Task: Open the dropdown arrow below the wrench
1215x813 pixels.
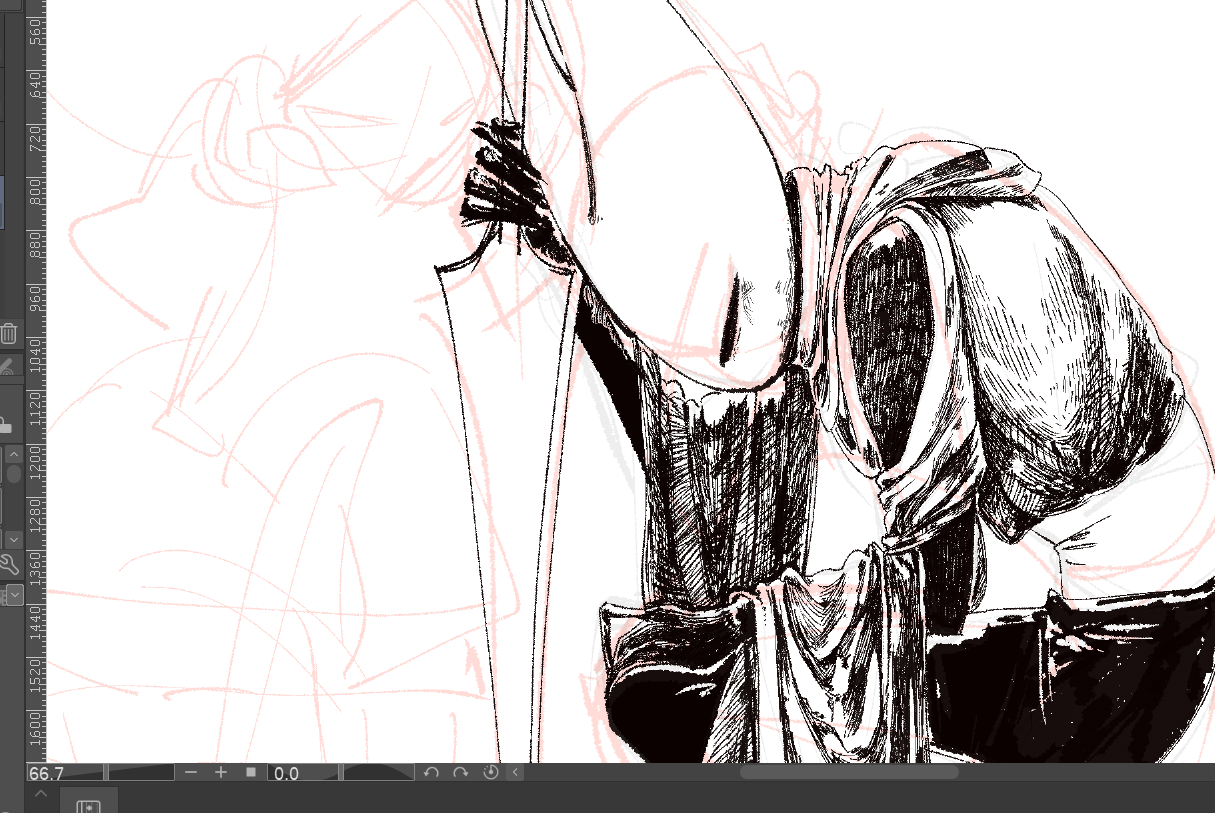Action: (x=14, y=595)
